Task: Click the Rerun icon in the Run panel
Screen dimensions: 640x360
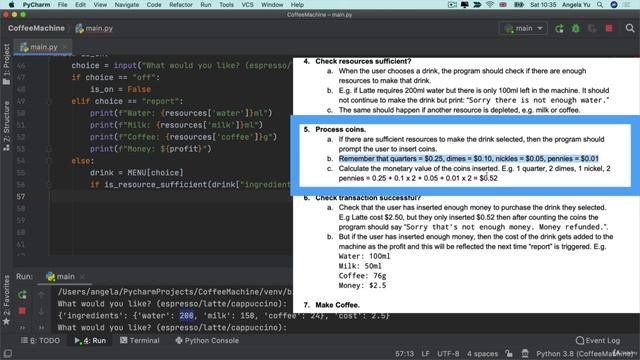Action: click(22, 294)
